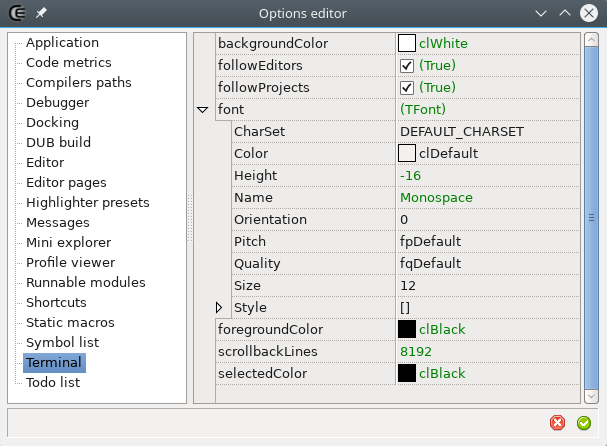Screen dimensions: 607x446
Task: Click the application logo icon in title bar
Action: [17, 13]
